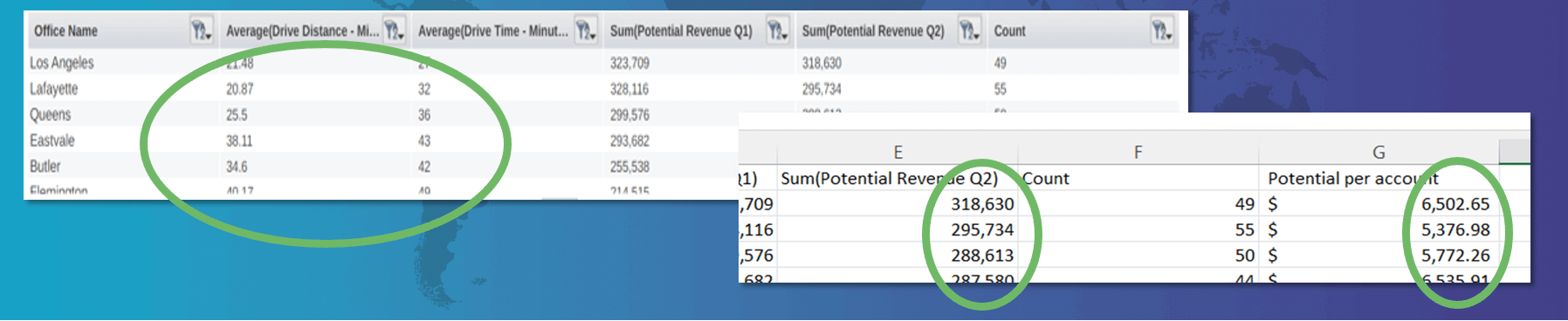Select spreadsheet cell 318,630 in column E

pos(897,204)
